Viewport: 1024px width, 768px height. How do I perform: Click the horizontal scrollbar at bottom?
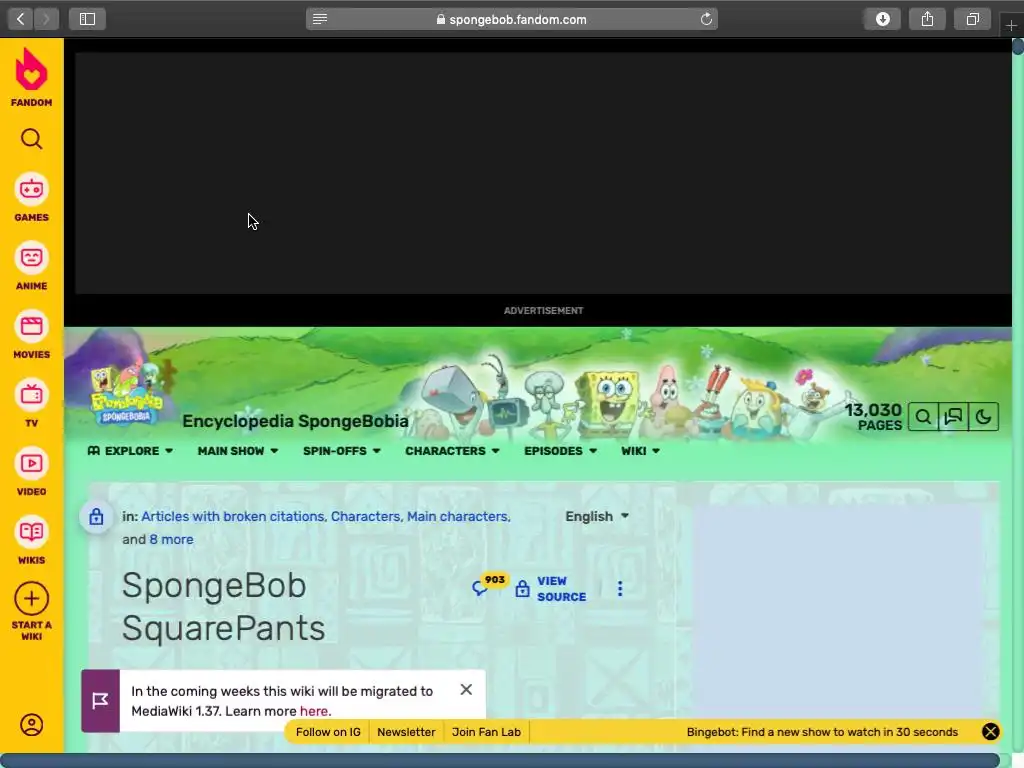[x=500, y=760]
